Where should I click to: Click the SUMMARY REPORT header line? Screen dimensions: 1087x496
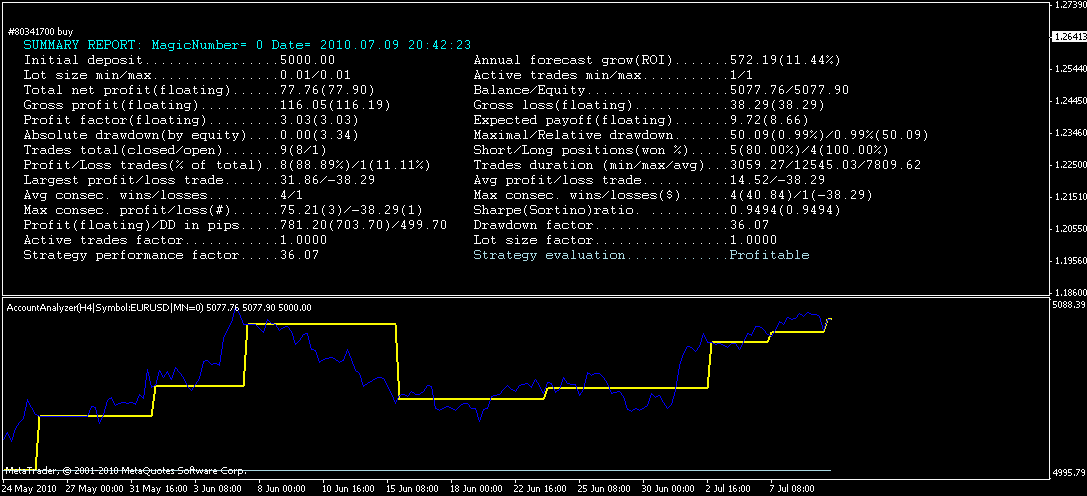247,45
